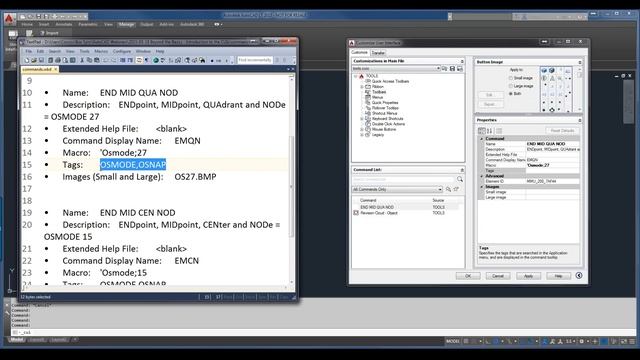Select END MID QUA NOD row in Command List
This screenshot has height=360, width=640.
click(407, 207)
